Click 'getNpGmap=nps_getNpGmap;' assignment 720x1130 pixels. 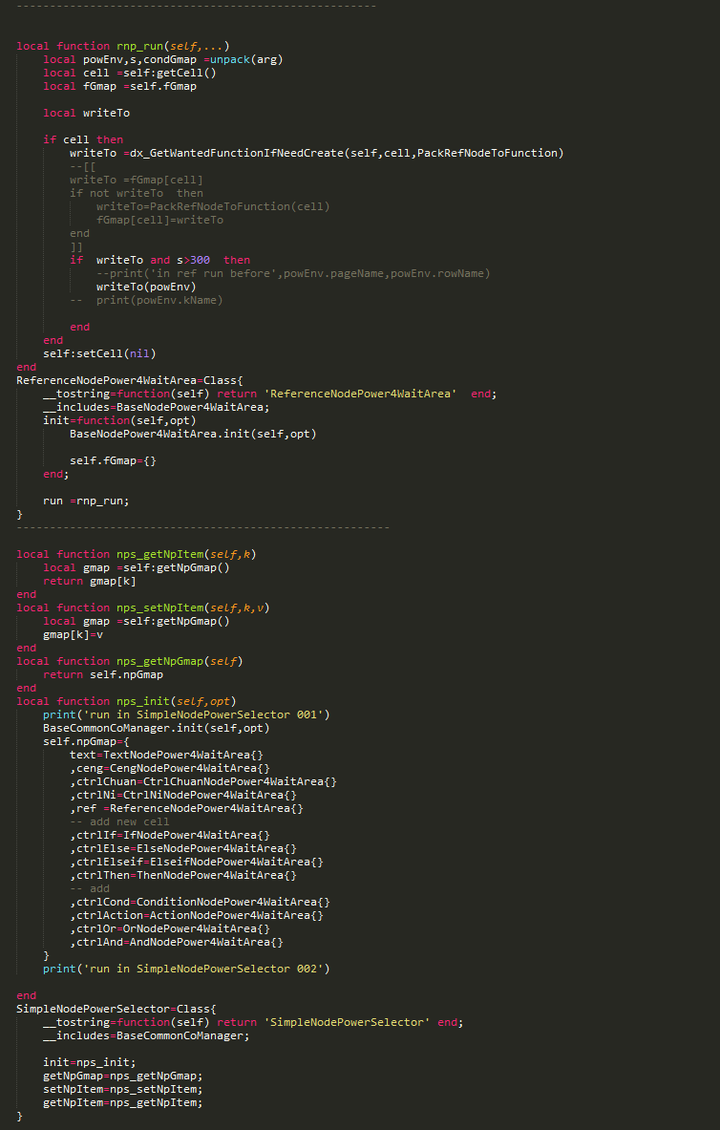[x=123, y=1076]
